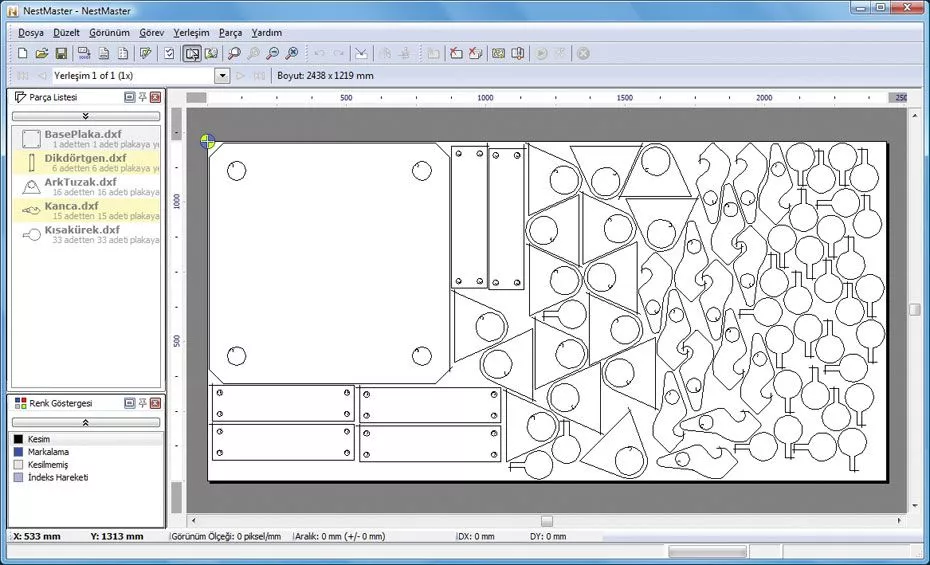Toggle the active select-pointer view icon
Image resolution: width=930 pixels, height=565 pixels.
192,53
